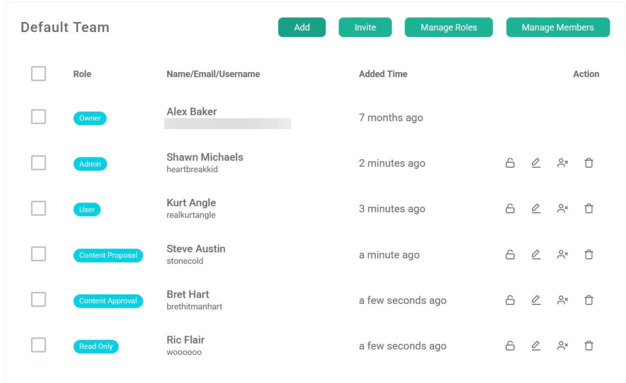Open Manage Members
This screenshot has height=383, width=626.
(x=558, y=27)
